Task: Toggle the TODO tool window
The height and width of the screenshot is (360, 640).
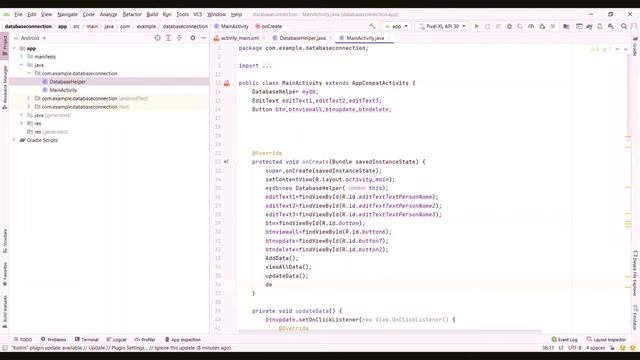Action: [23, 340]
